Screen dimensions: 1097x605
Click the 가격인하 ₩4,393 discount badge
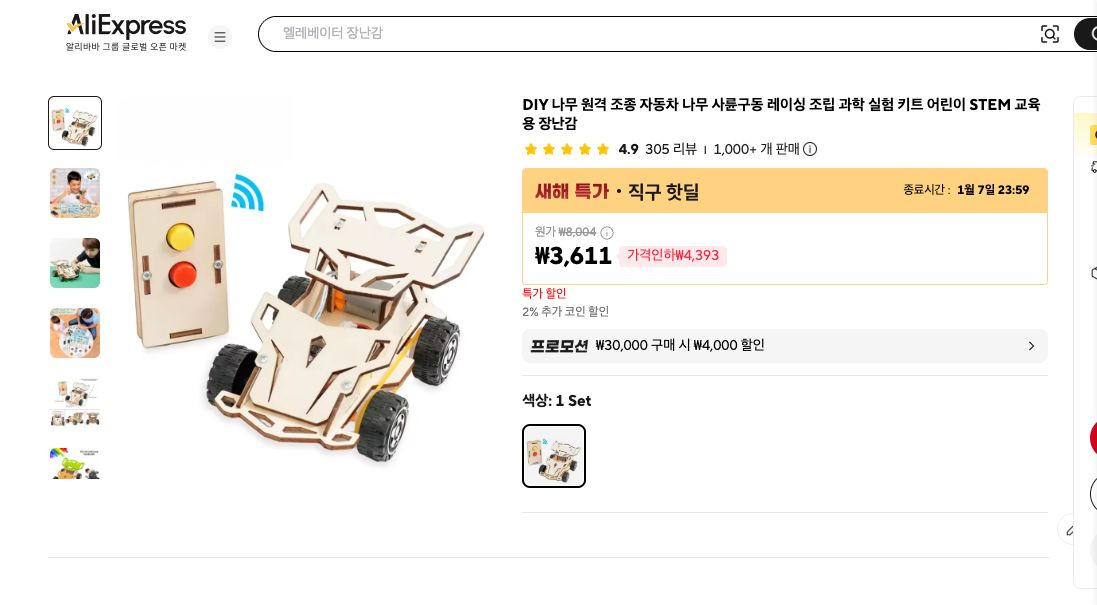pos(673,256)
